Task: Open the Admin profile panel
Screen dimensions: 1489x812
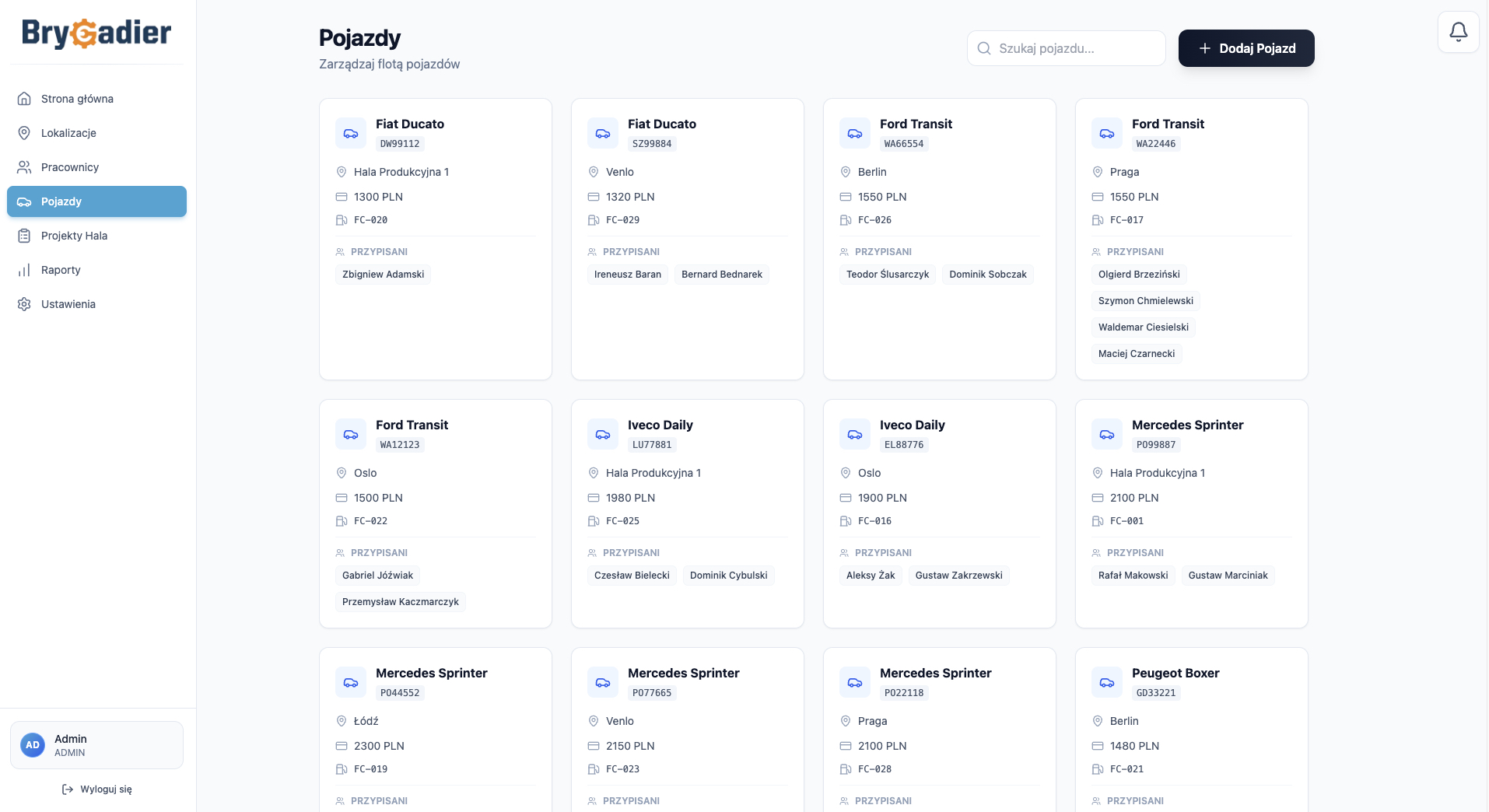Action: tap(96, 745)
